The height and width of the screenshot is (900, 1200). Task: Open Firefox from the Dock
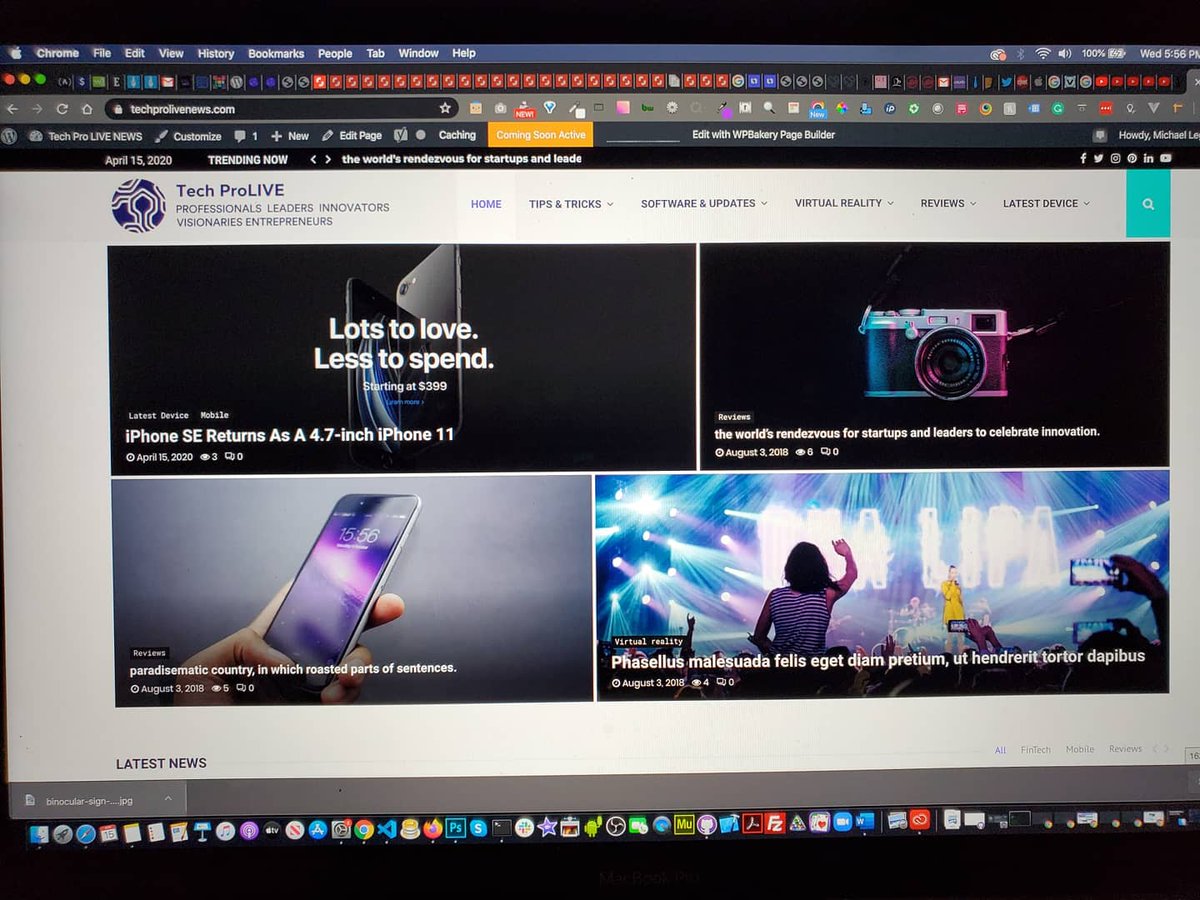(433, 828)
